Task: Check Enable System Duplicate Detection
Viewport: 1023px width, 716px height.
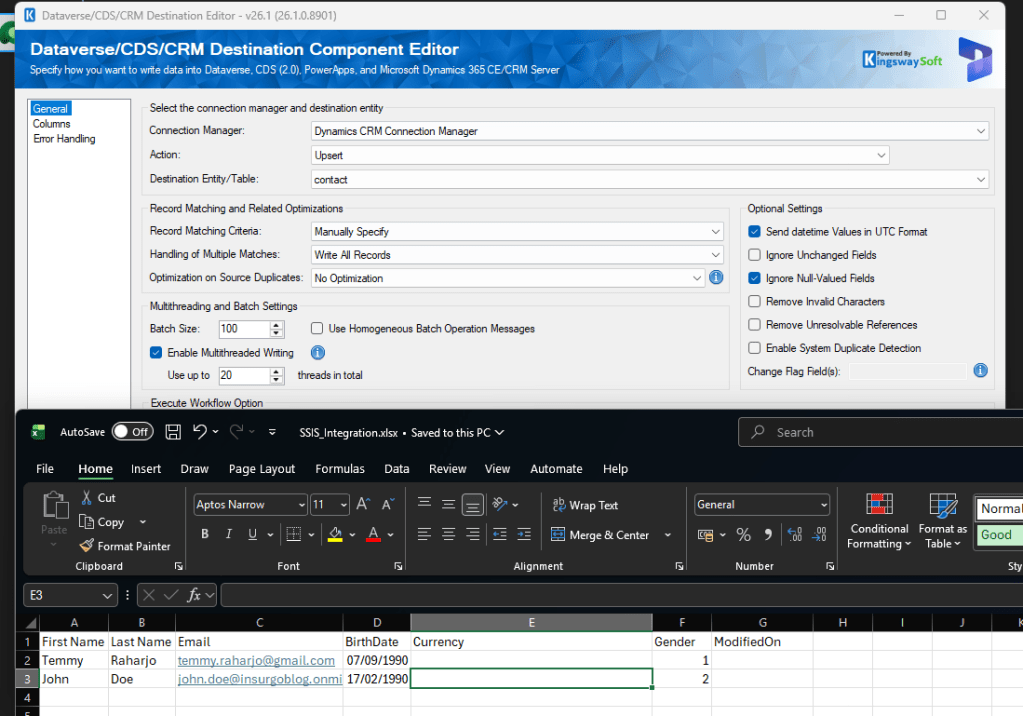Action: point(754,348)
